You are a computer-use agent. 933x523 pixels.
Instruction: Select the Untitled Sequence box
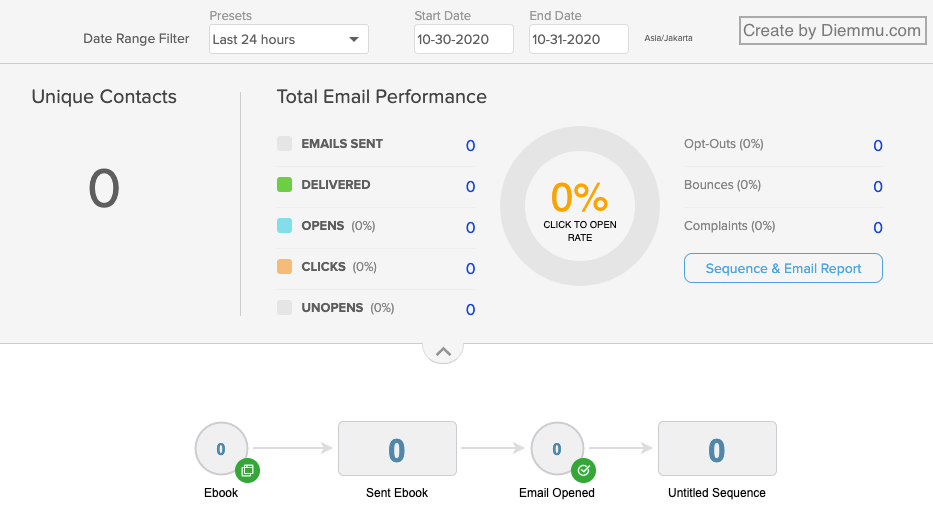click(717, 449)
